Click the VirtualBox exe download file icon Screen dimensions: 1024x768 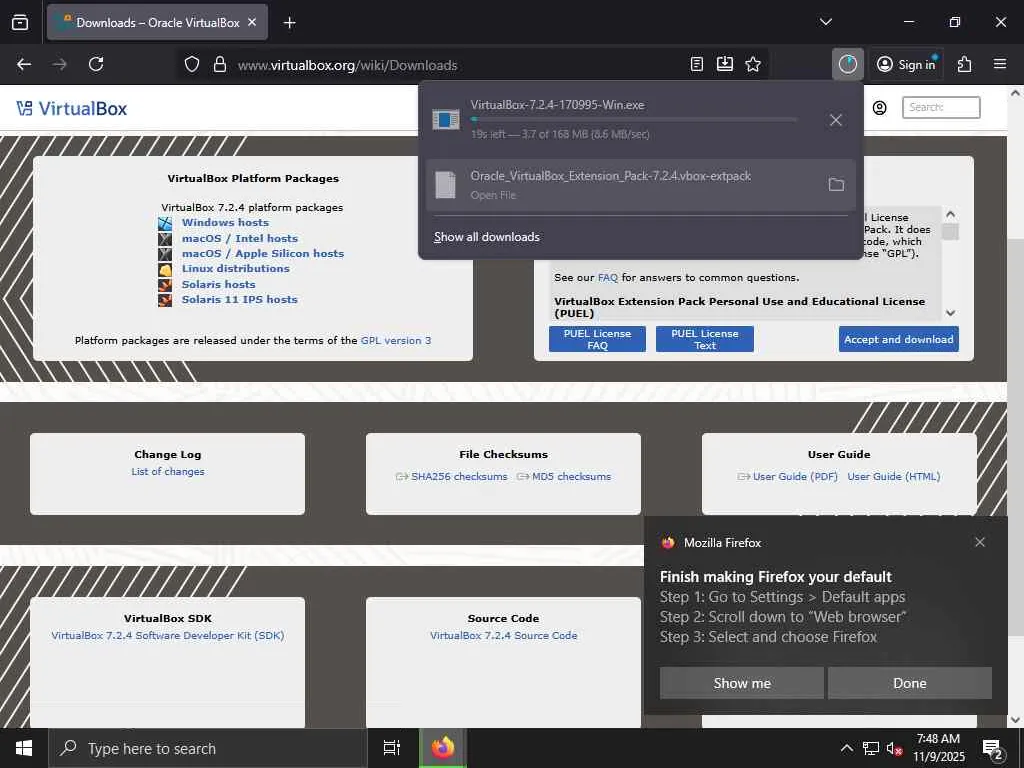pos(446,120)
